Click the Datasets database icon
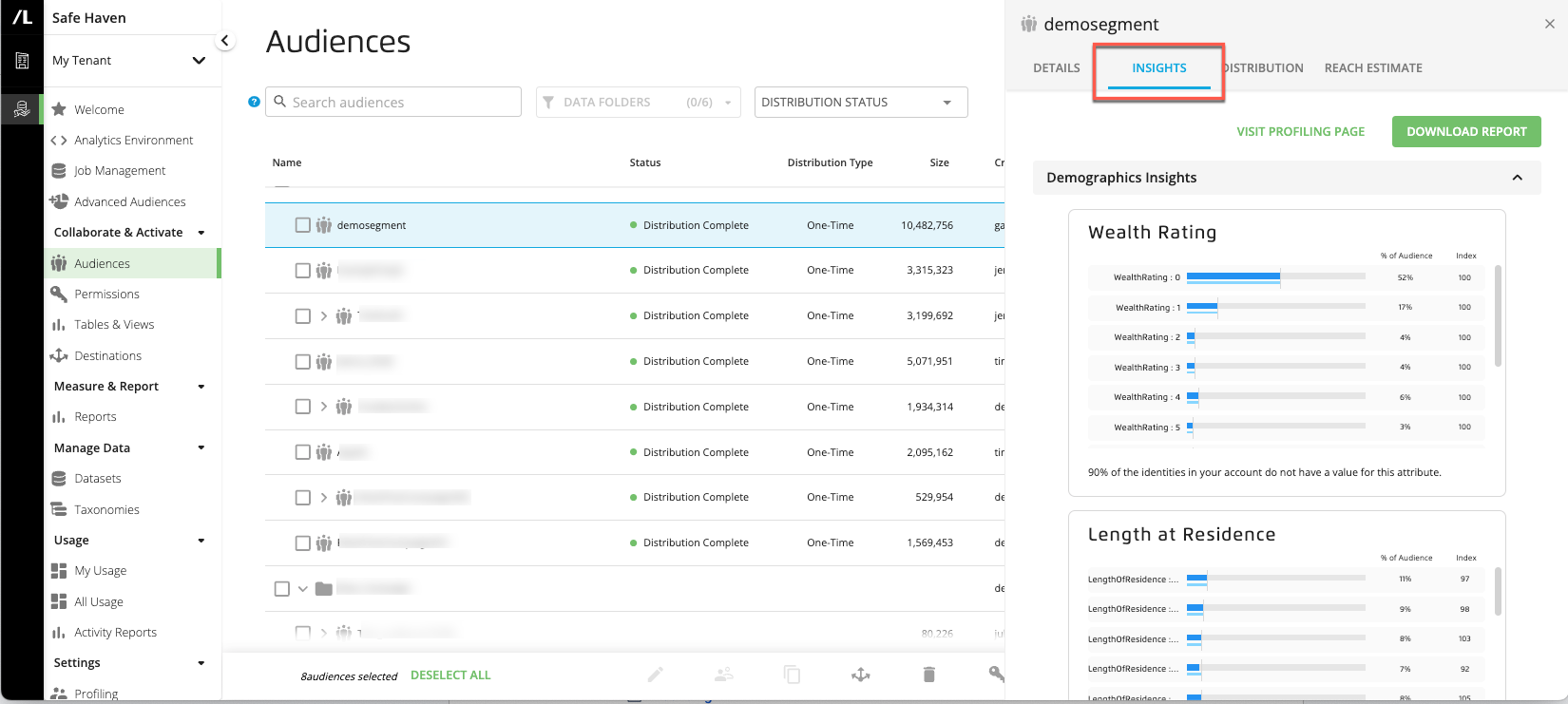This screenshot has height=704, width=1568. coord(59,479)
